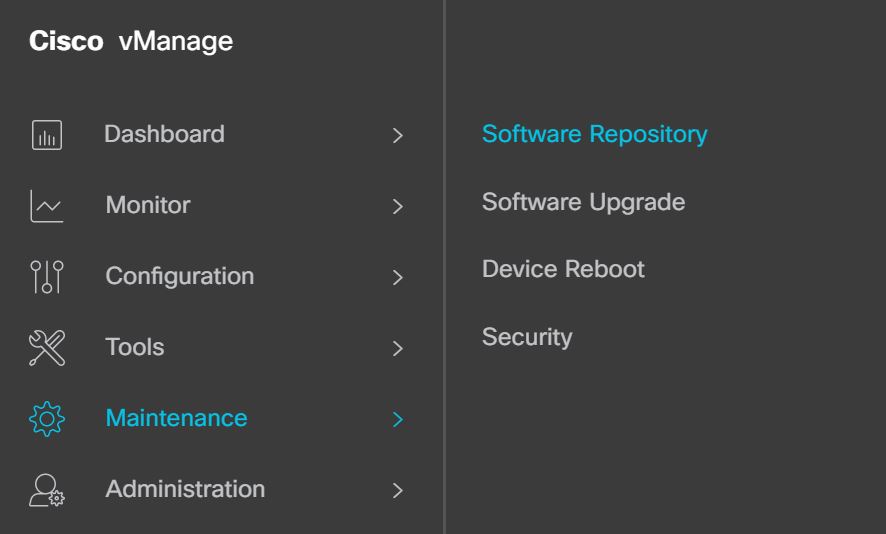Click the Cisco vManage logo title
This screenshot has height=534, width=886.
pos(131,42)
